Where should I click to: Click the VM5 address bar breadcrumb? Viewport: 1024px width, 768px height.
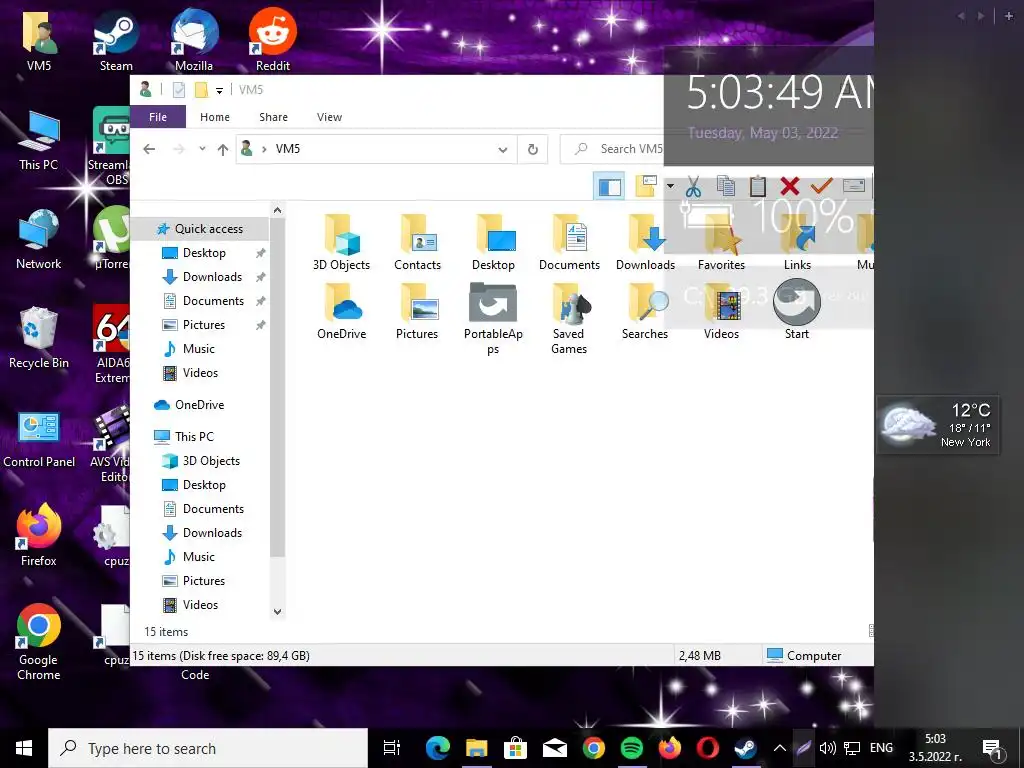(x=287, y=149)
